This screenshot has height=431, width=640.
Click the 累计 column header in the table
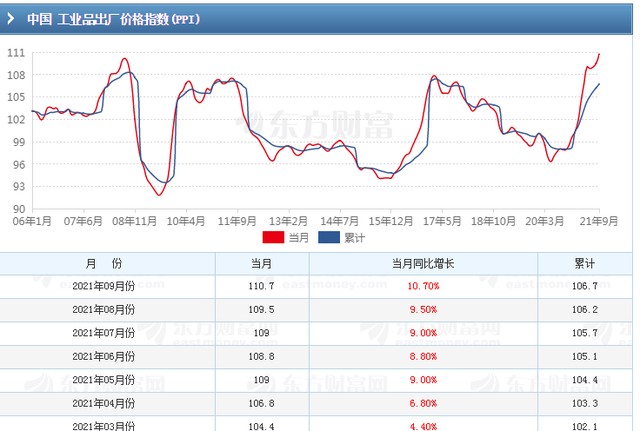click(585, 263)
